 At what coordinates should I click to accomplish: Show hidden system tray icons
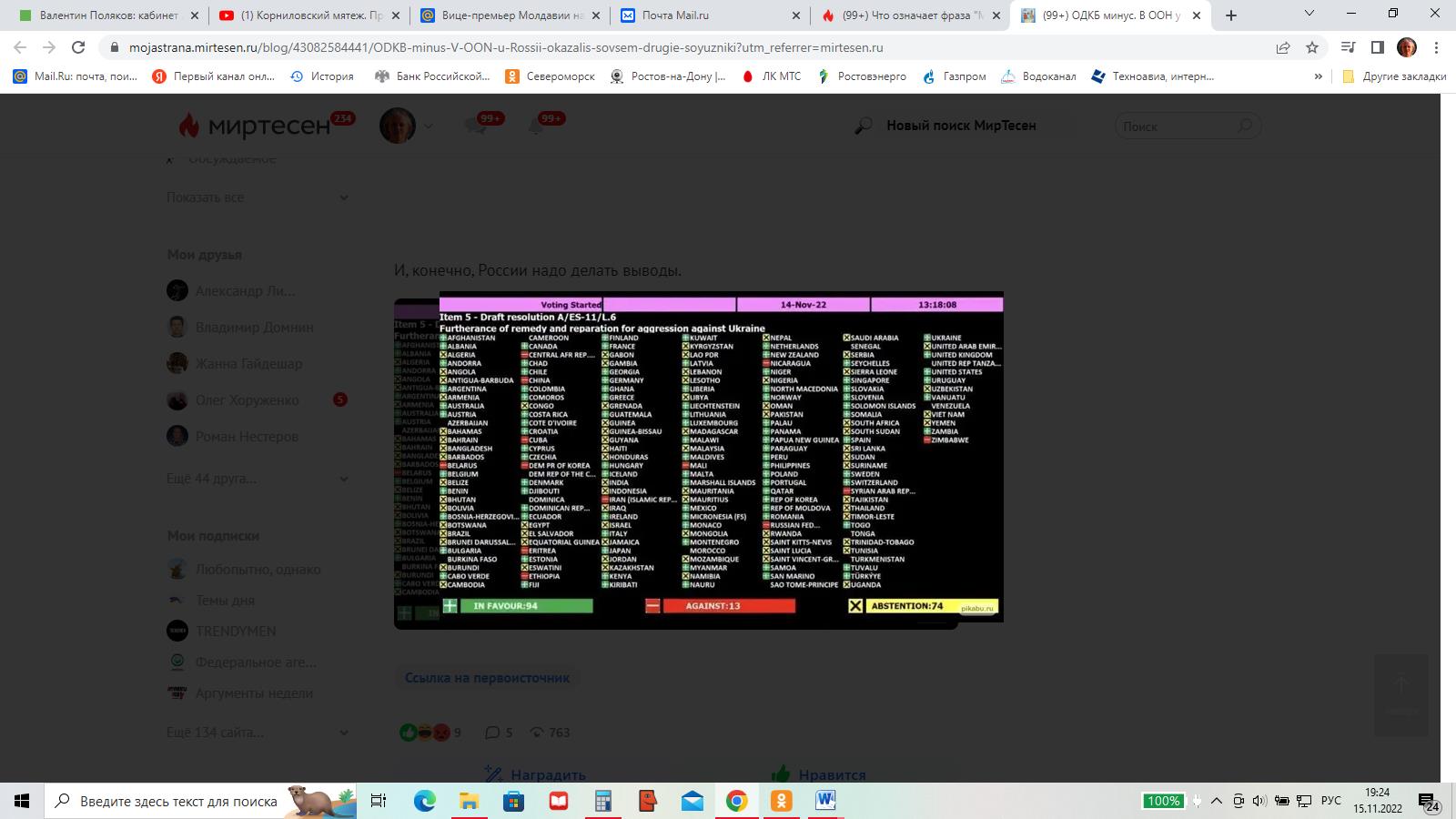[1217, 801]
